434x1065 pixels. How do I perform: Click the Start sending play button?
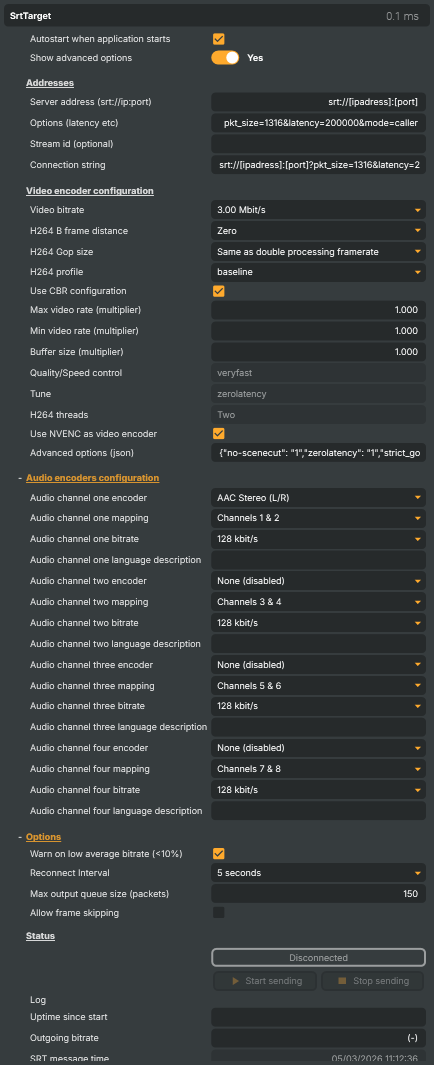tap(265, 981)
